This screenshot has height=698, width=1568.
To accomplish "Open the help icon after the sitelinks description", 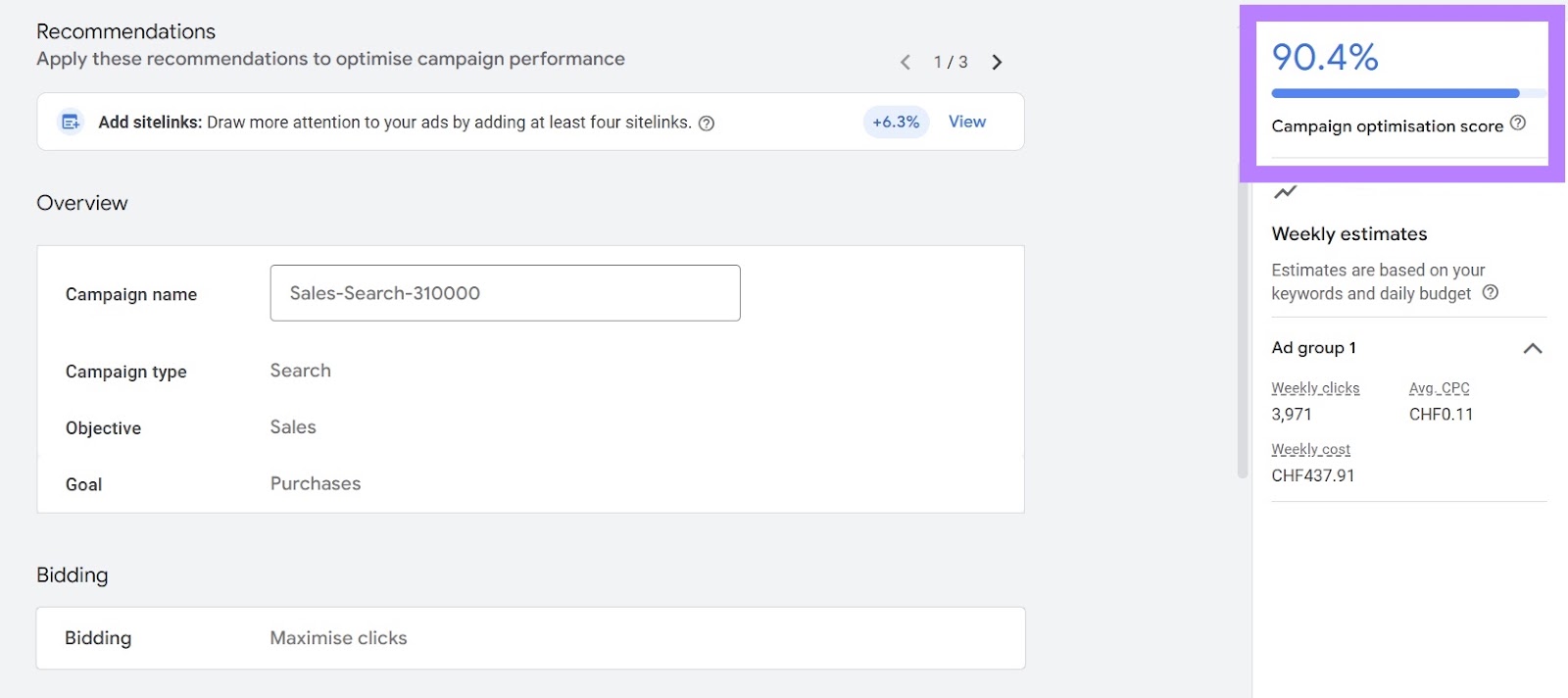I will 708,123.
